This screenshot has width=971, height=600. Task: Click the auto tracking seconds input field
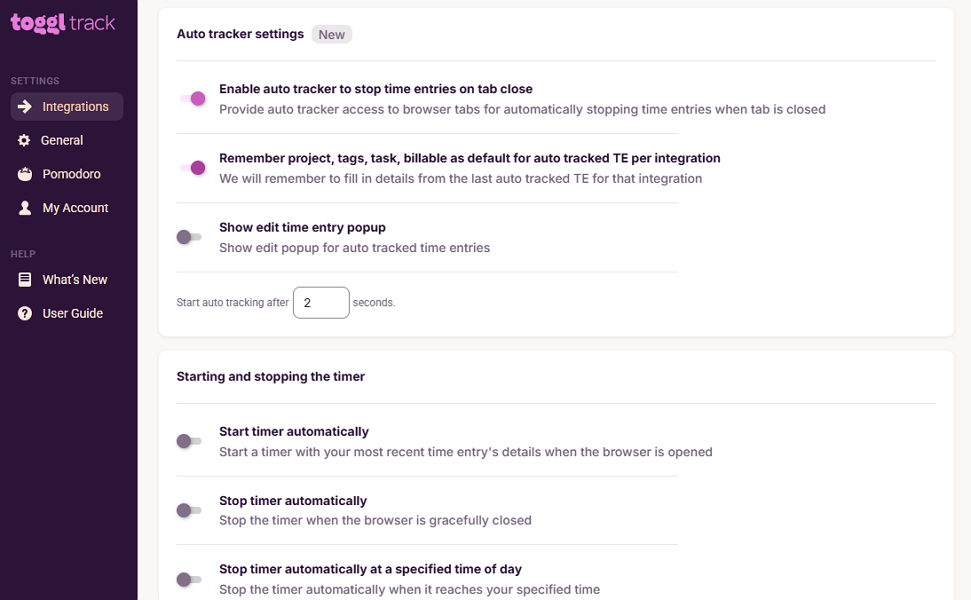321,303
